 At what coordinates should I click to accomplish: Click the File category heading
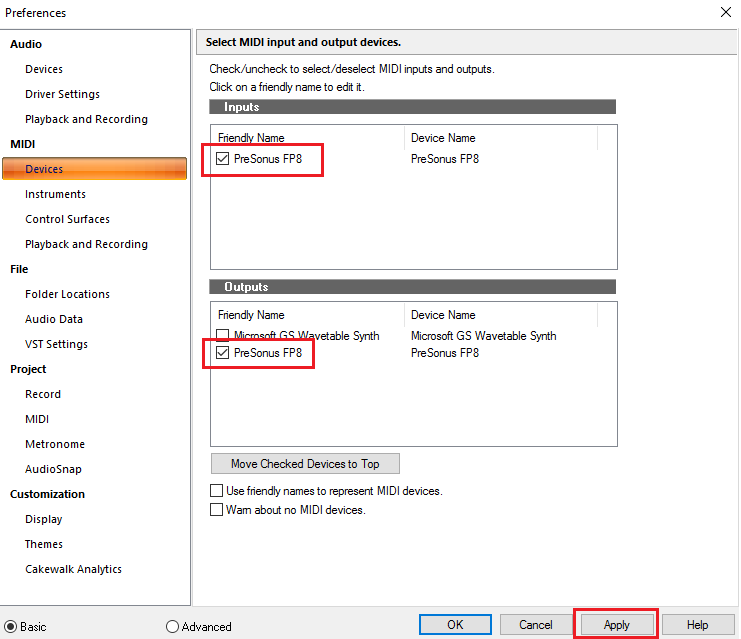click(x=19, y=269)
